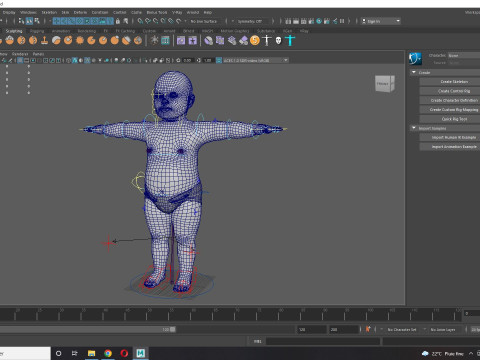
Task: Open the No Anim Layer dropdown
Action: coord(443,329)
